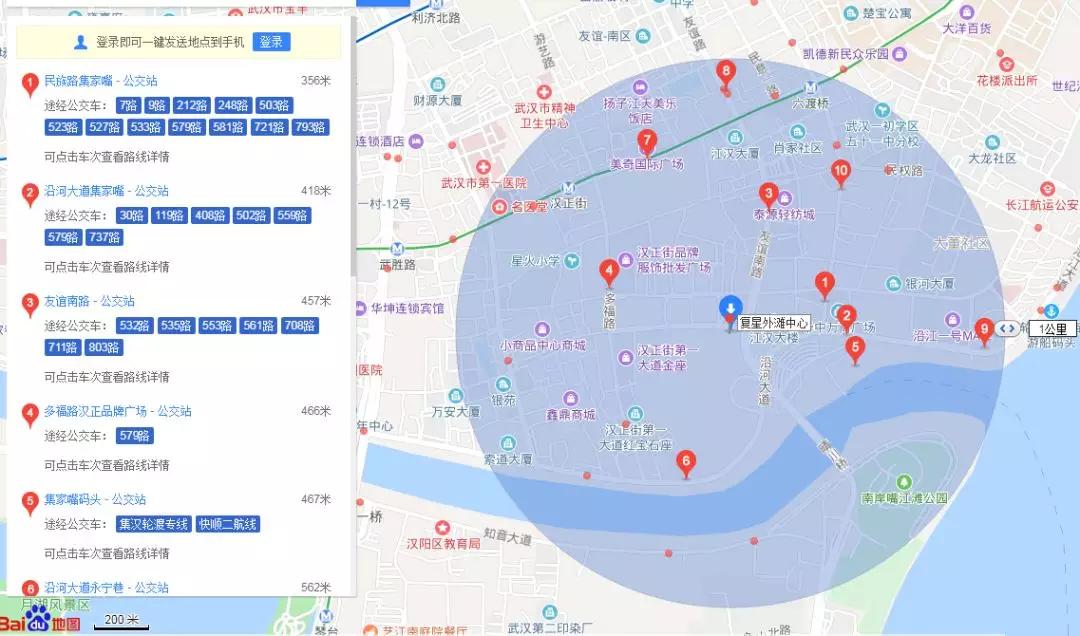Select bus route 9路
The image size is (1080, 636).
pyautogui.click(x=157, y=105)
